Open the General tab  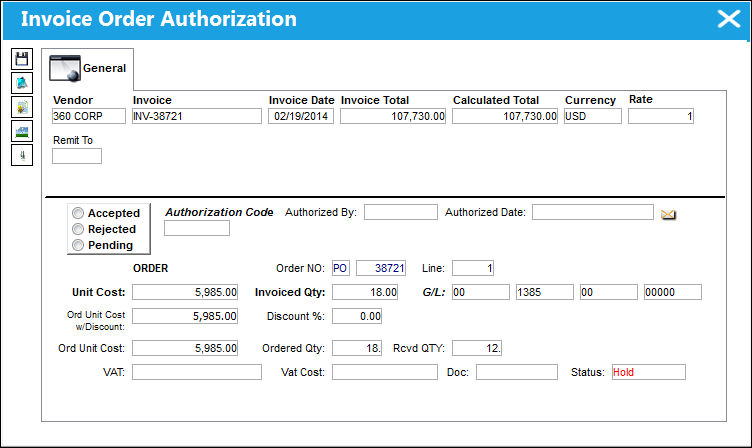point(88,69)
